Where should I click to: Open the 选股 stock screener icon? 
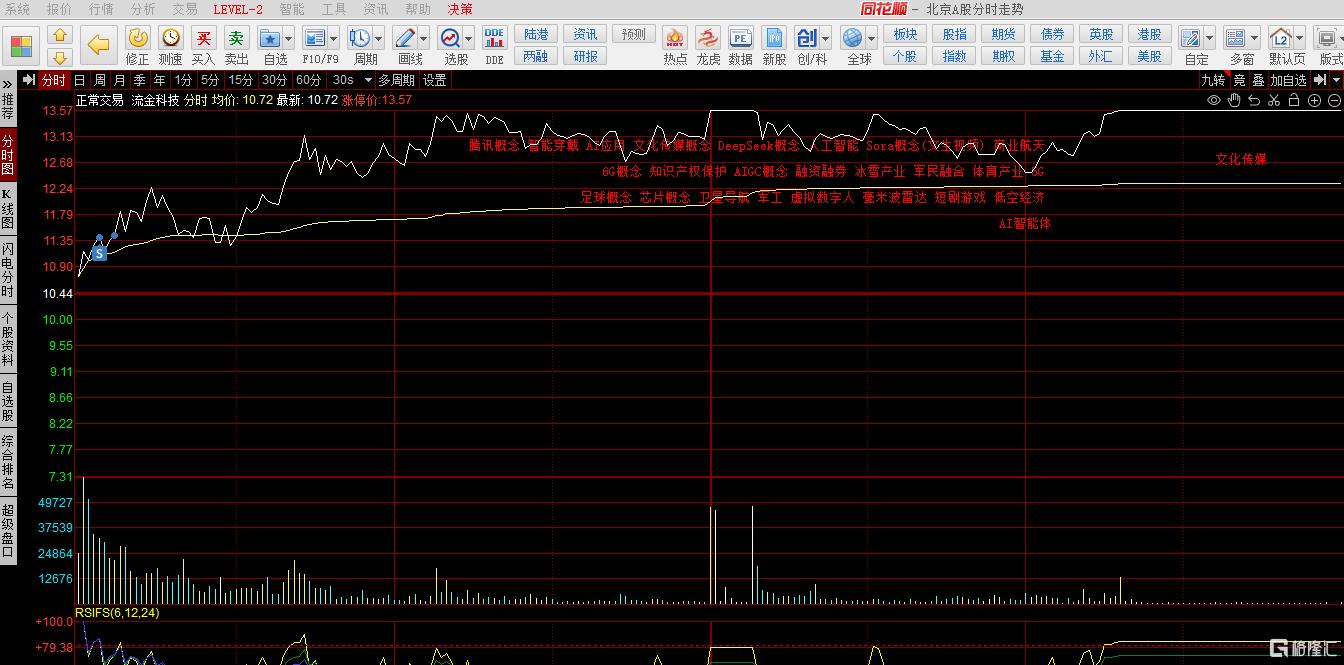pyautogui.click(x=450, y=38)
